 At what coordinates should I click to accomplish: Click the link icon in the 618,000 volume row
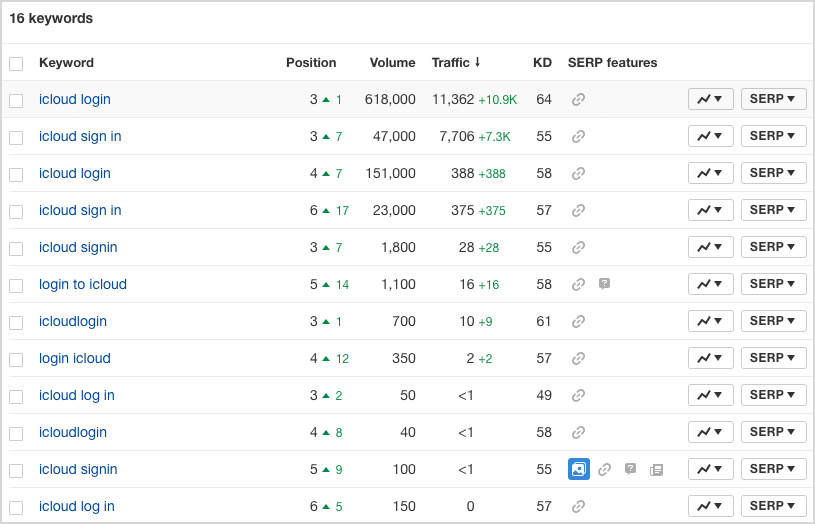pos(579,99)
